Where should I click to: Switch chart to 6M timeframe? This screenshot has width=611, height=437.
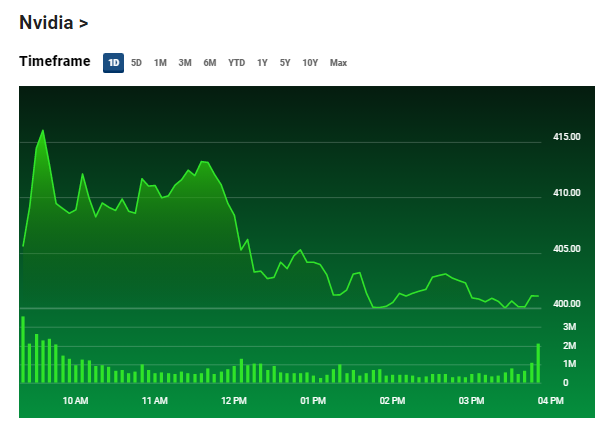[x=209, y=63]
